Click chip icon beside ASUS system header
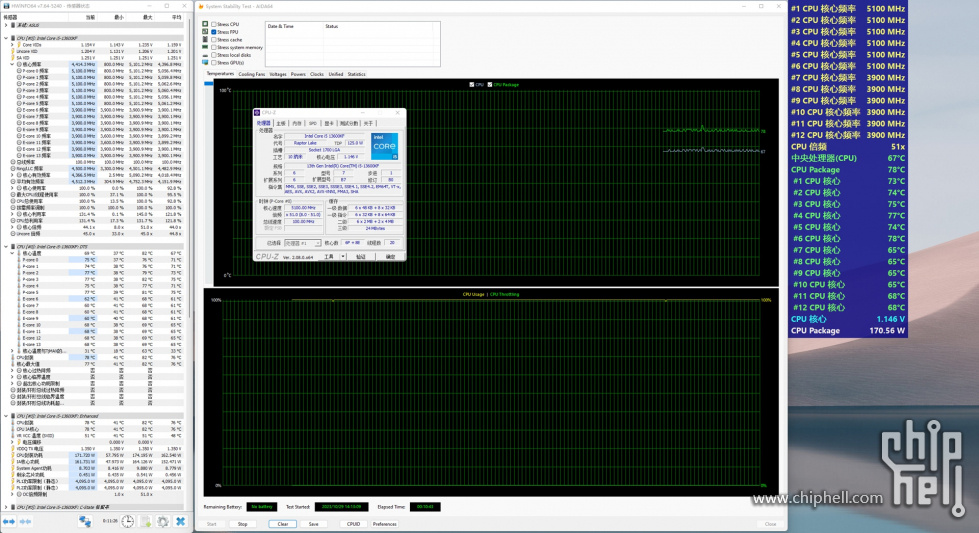This screenshot has width=979, height=533. pyautogui.click(x=12, y=26)
